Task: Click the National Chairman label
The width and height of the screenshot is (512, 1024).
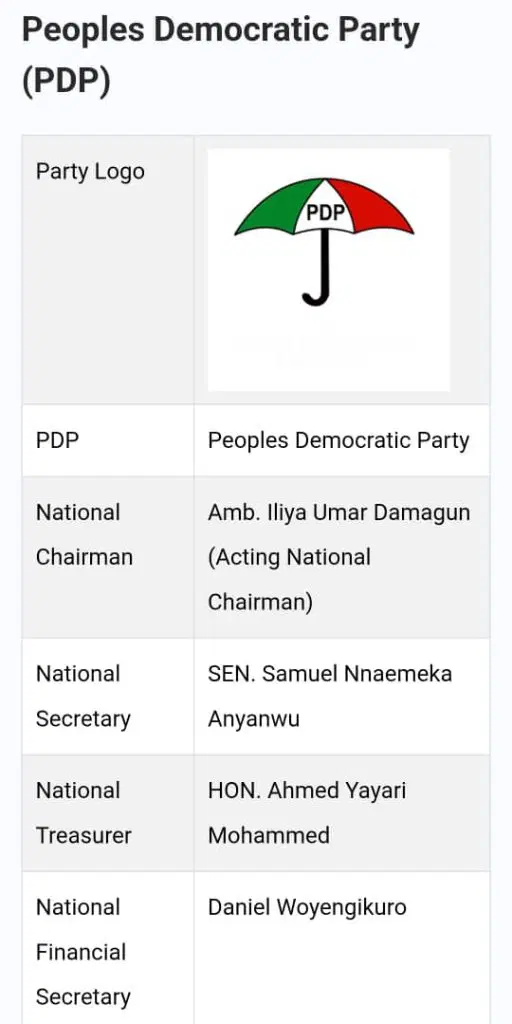Action: click(x=84, y=535)
